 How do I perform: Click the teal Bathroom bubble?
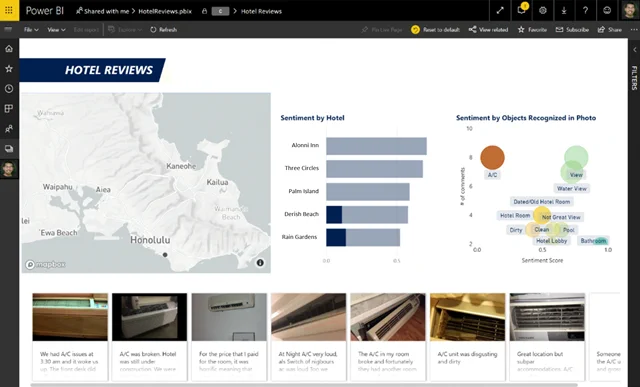tap(600, 241)
